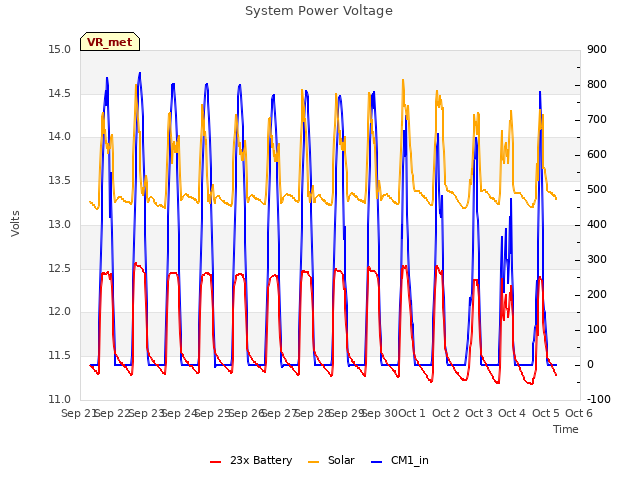The height and width of the screenshot is (480, 640).
Task: Toggle the CM1_in legend entry
Action: (x=400, y=460)
